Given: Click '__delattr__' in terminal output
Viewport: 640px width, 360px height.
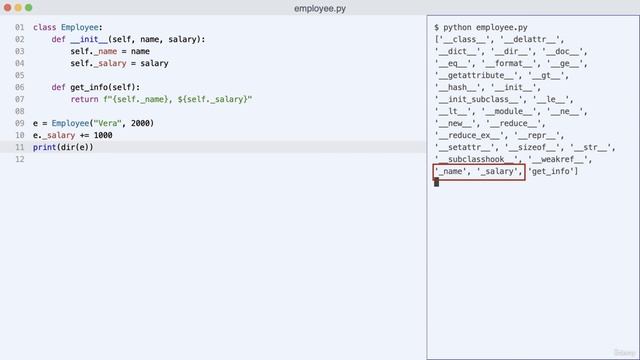Looking at the screenshot, I should click(530, 40).
